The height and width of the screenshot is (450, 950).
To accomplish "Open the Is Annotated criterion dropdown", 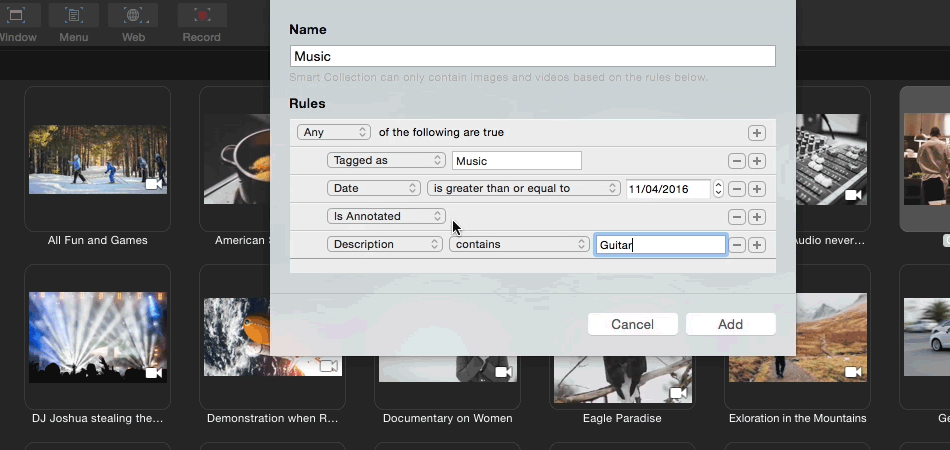I will (x=386, y=216).
